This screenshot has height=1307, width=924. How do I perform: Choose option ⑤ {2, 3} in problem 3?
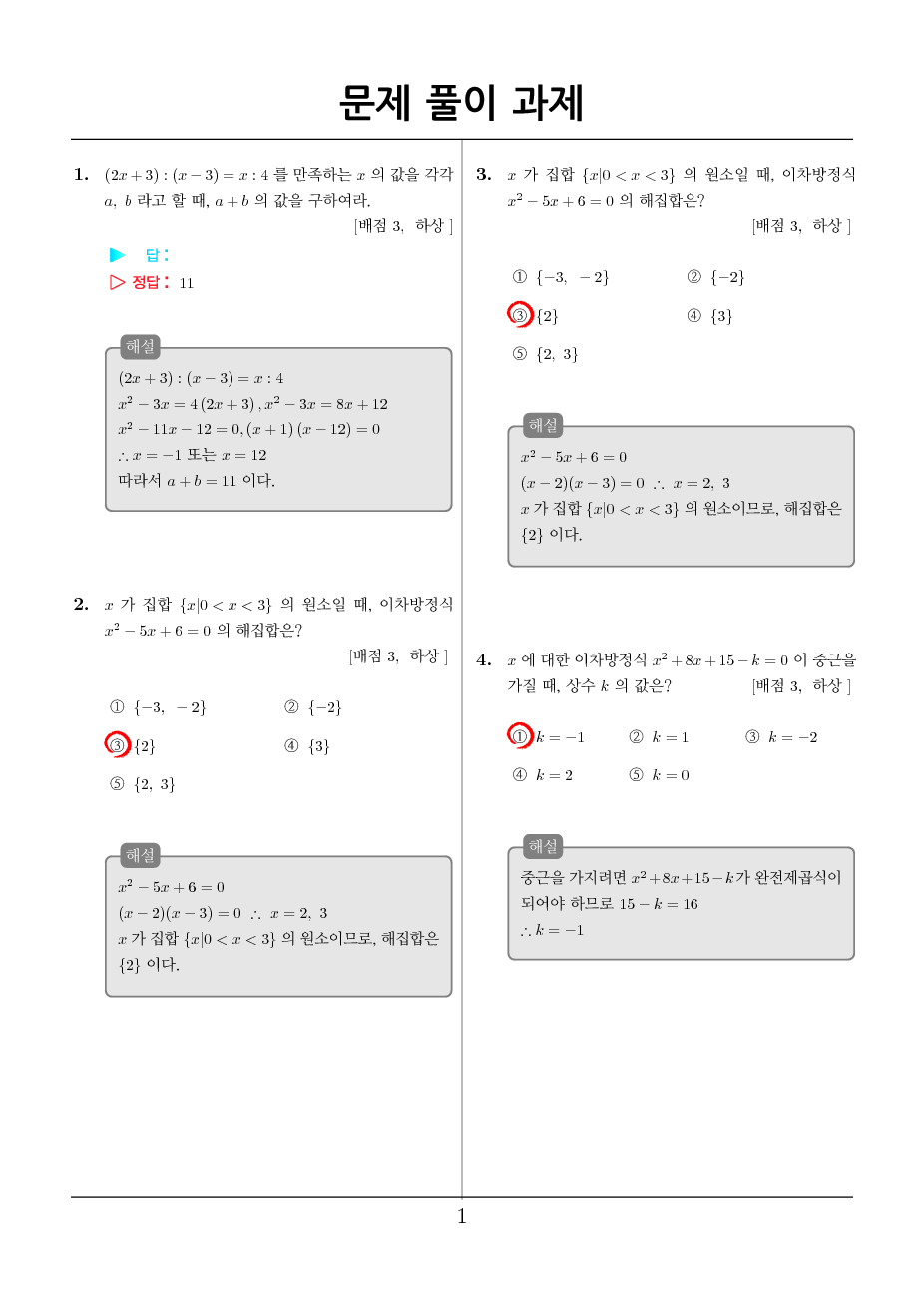(x=545, y=354)
